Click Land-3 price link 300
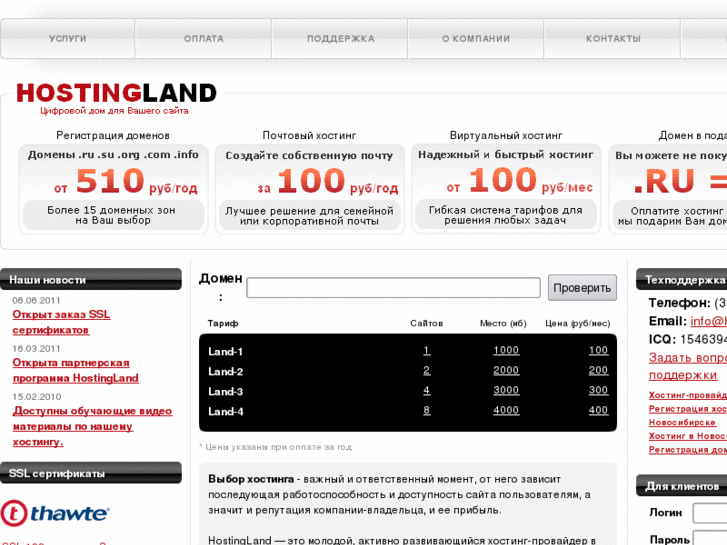 click(x=598, y=391)
